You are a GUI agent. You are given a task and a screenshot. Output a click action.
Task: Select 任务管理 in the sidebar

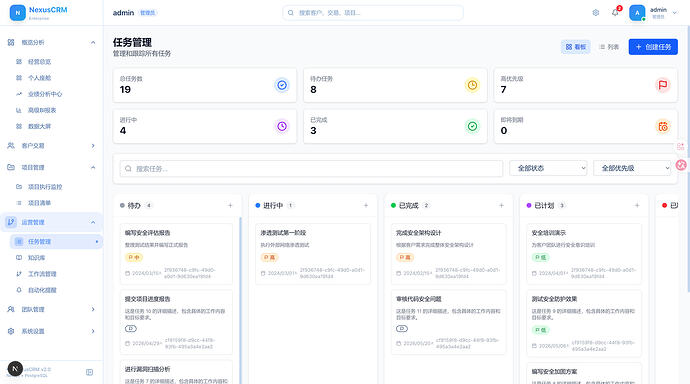click(56, 241)
